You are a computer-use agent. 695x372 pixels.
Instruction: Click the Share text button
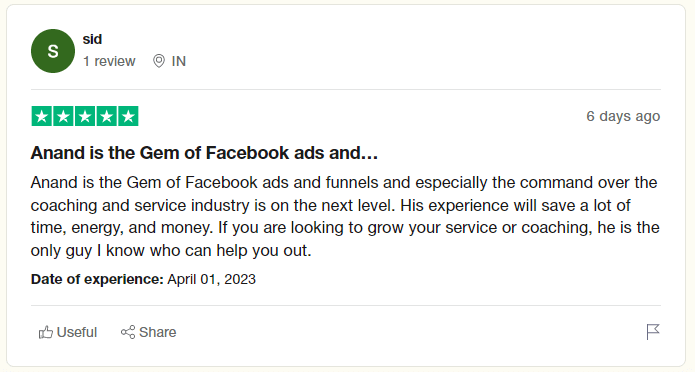tap(157, 332)
